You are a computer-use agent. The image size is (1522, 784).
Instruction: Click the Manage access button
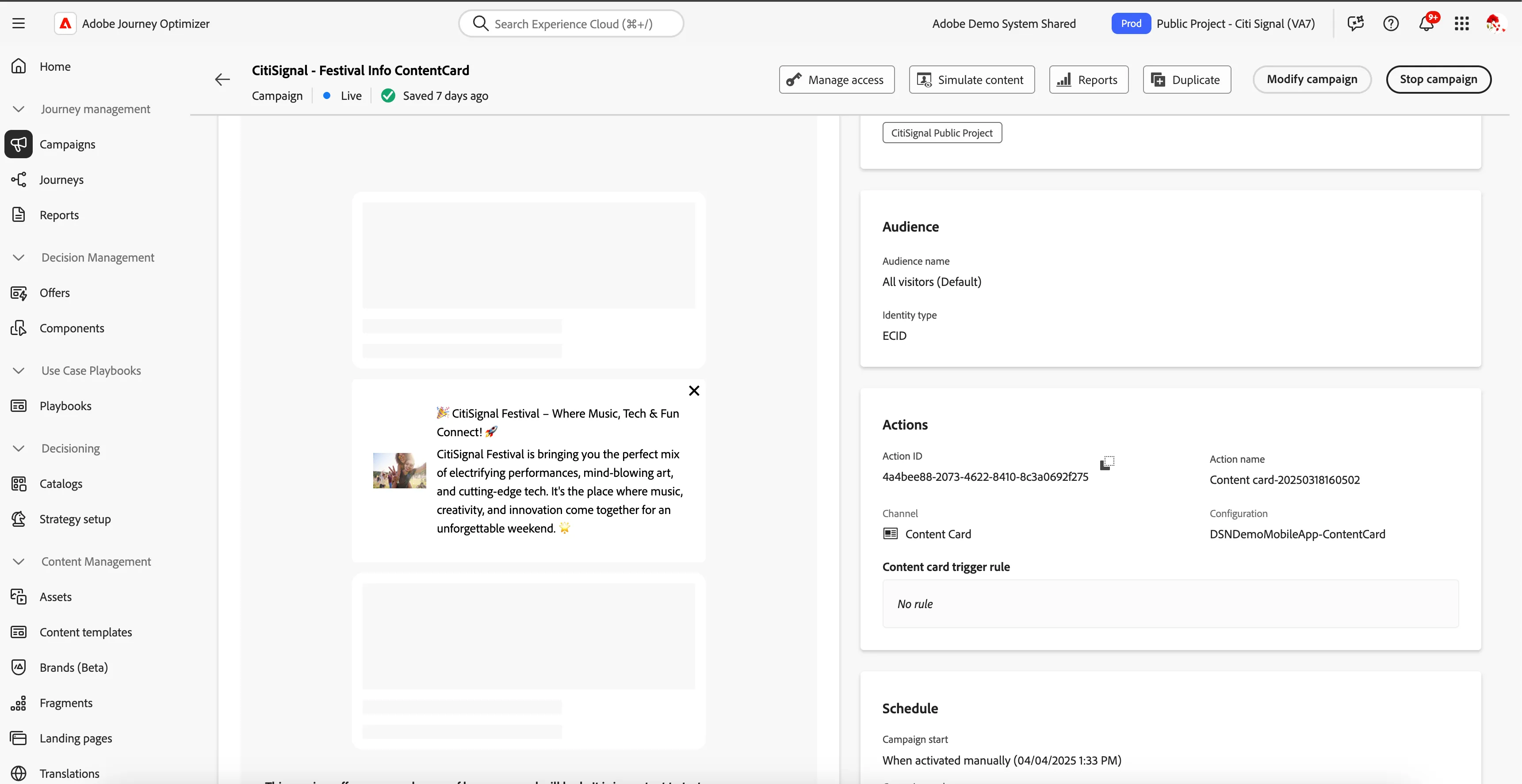click(x=837, y=80)
